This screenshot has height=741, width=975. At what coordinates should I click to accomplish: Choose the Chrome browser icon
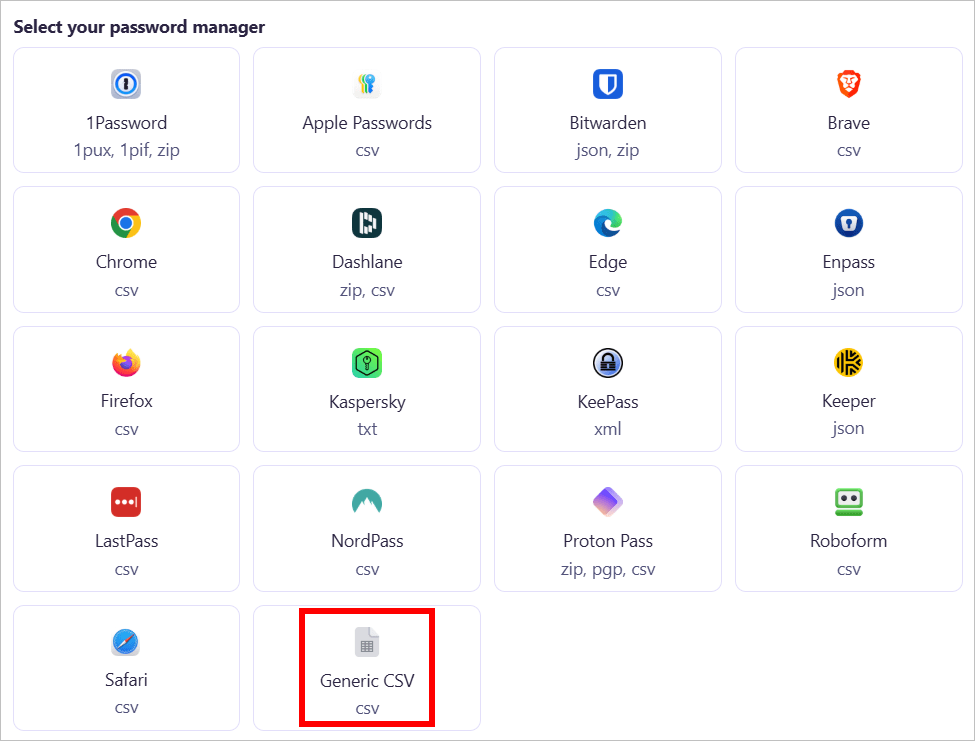(x=126, y=223)
